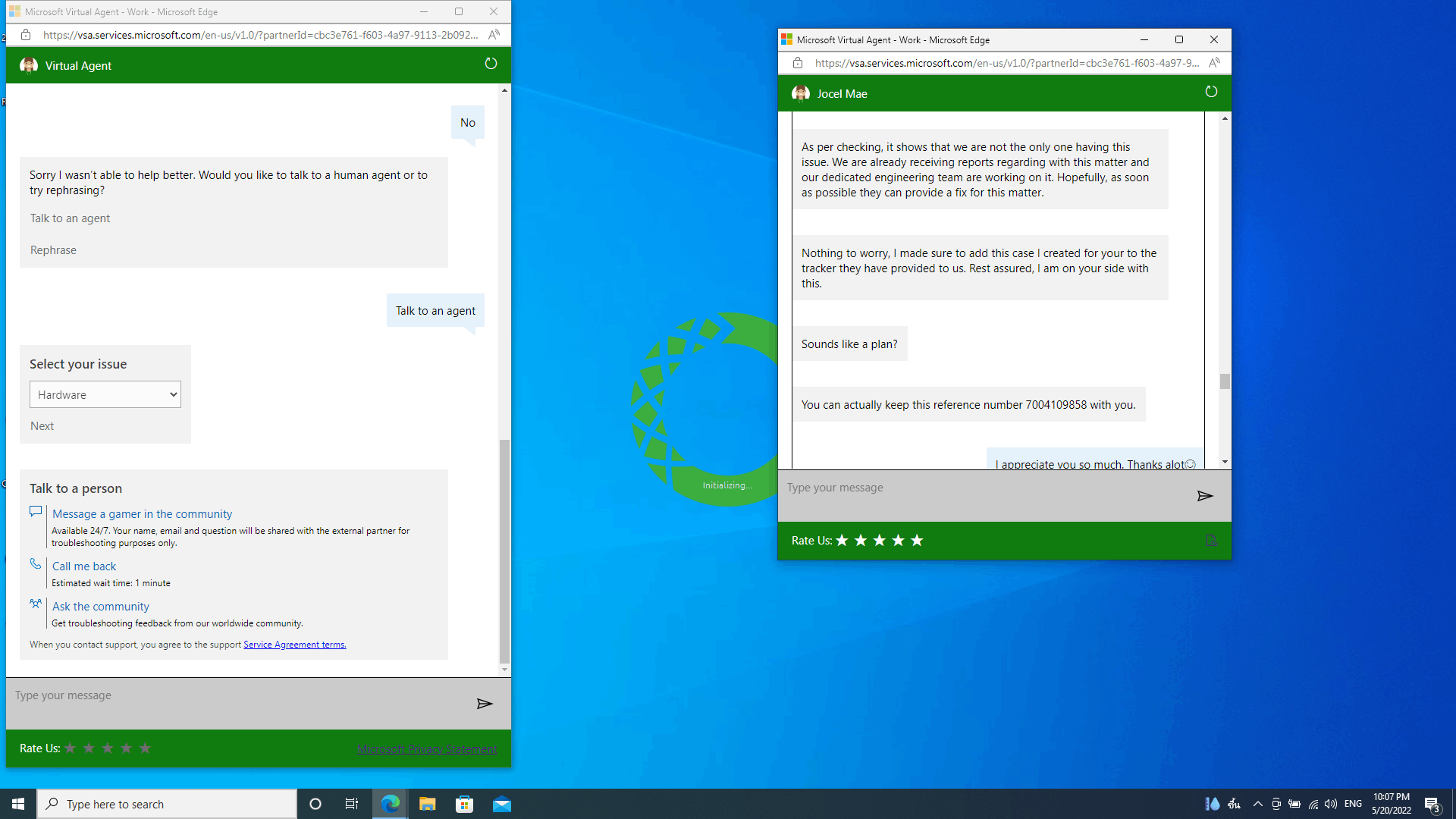
Task: Rate fourth star in Virtual Agent window
Action: pyautogui.click(x=127, y=748)
